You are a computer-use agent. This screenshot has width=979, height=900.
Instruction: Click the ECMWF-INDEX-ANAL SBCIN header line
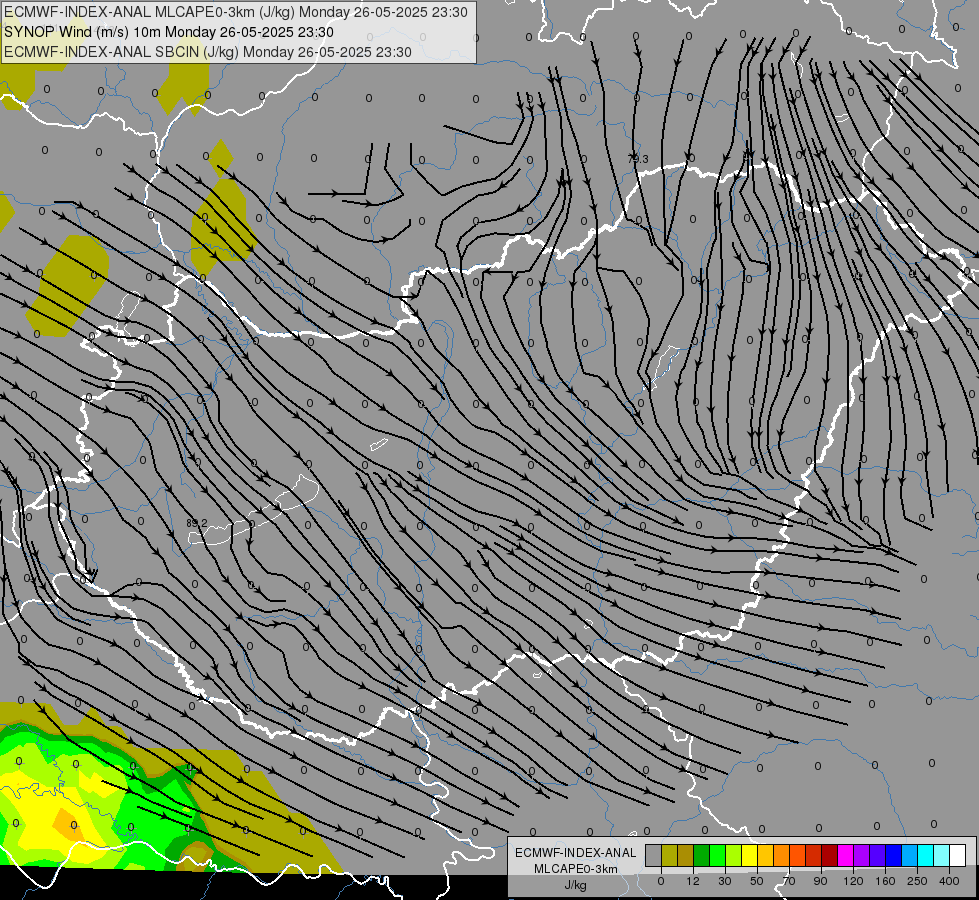[208, 52]
